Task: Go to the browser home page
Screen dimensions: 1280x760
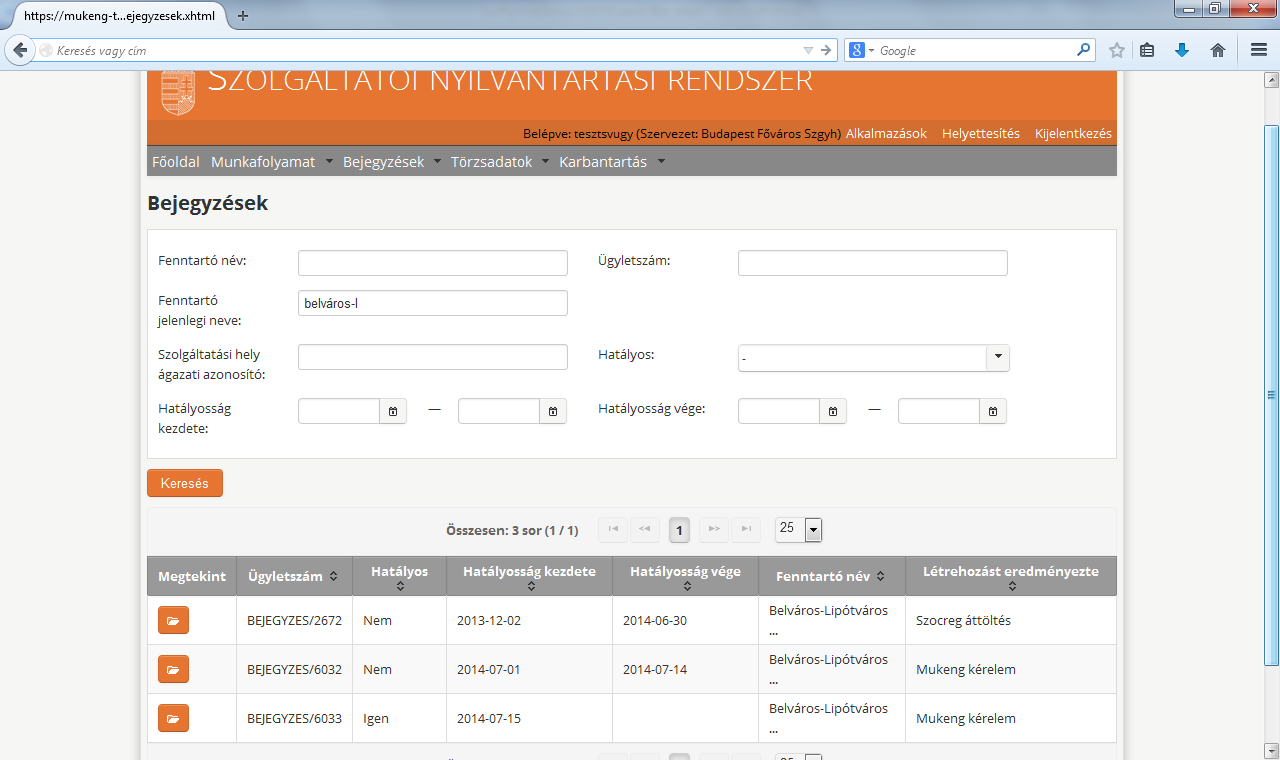Action: click(1218, 50)
